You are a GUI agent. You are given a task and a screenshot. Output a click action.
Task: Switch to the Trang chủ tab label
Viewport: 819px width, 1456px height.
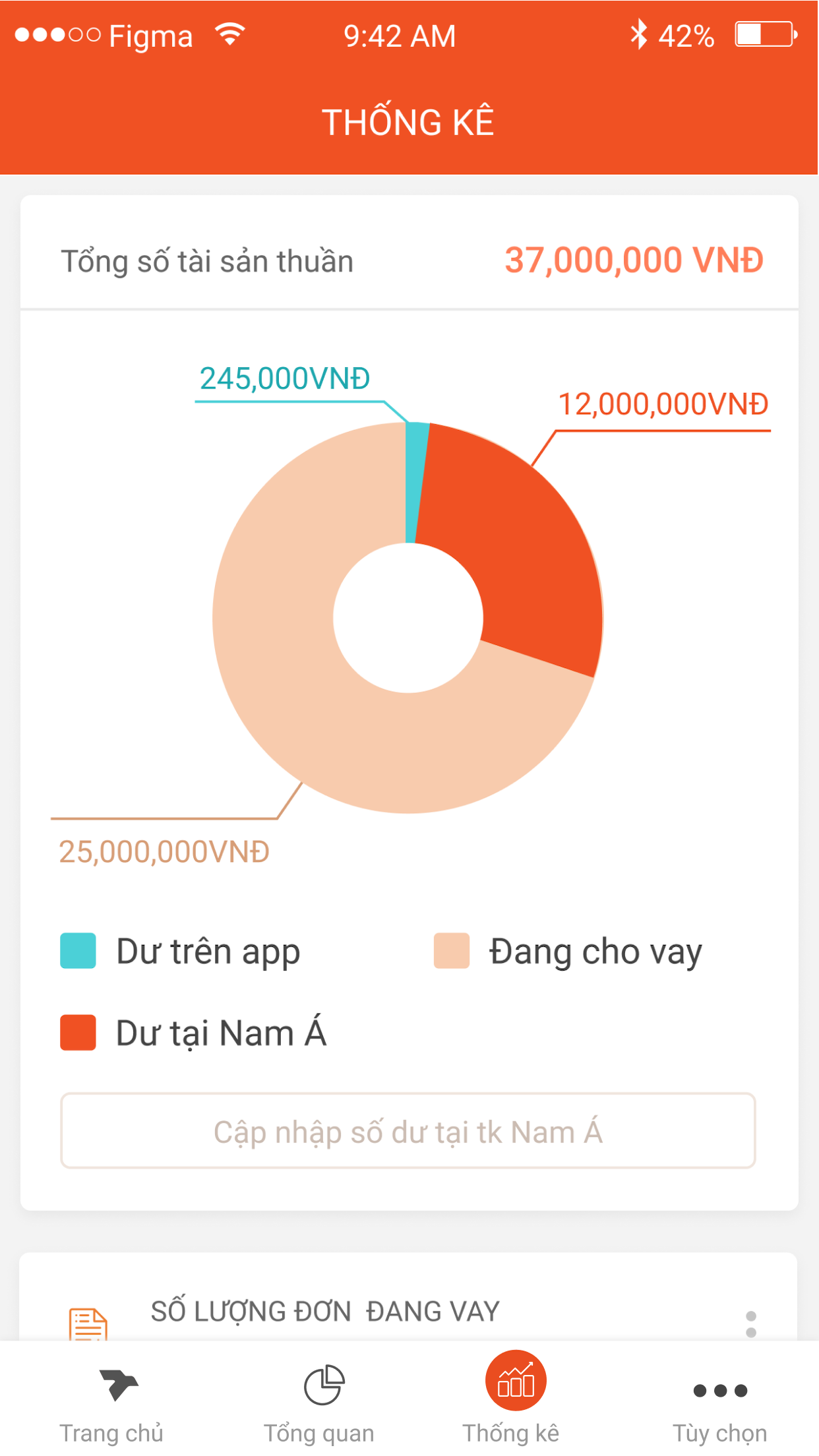pyautogui.click(x=111, y=1434)
